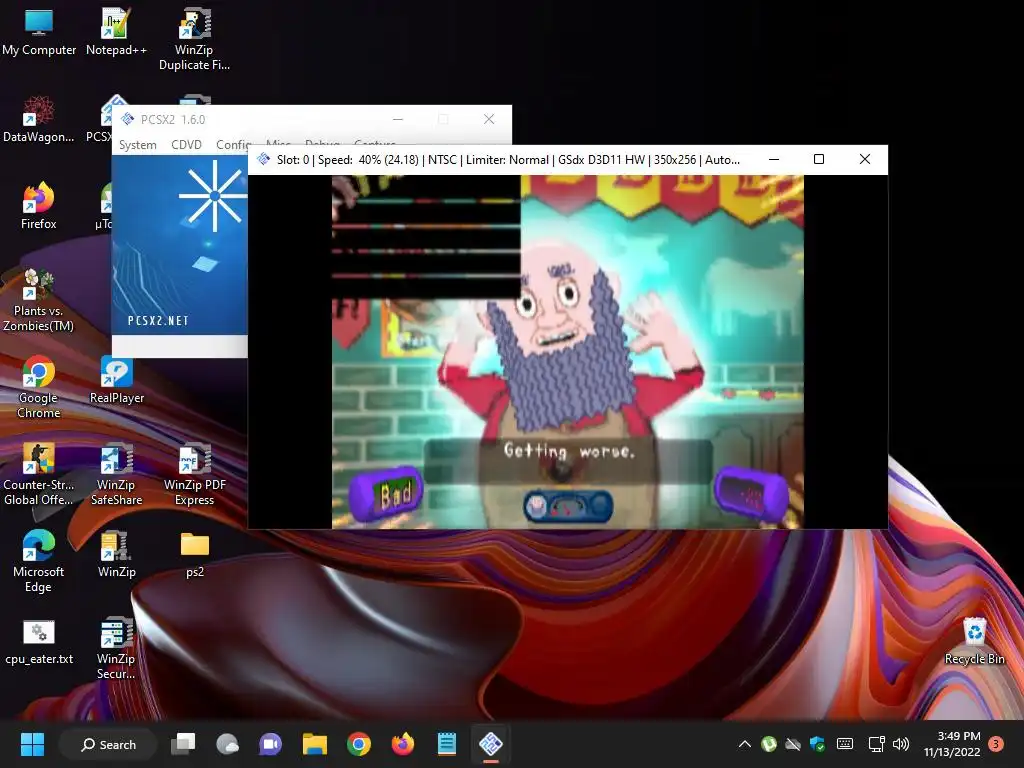Click the game window title bar text
Image resolution: width=1024 pixels, height=768 pixels.
[x=508, y=160]
